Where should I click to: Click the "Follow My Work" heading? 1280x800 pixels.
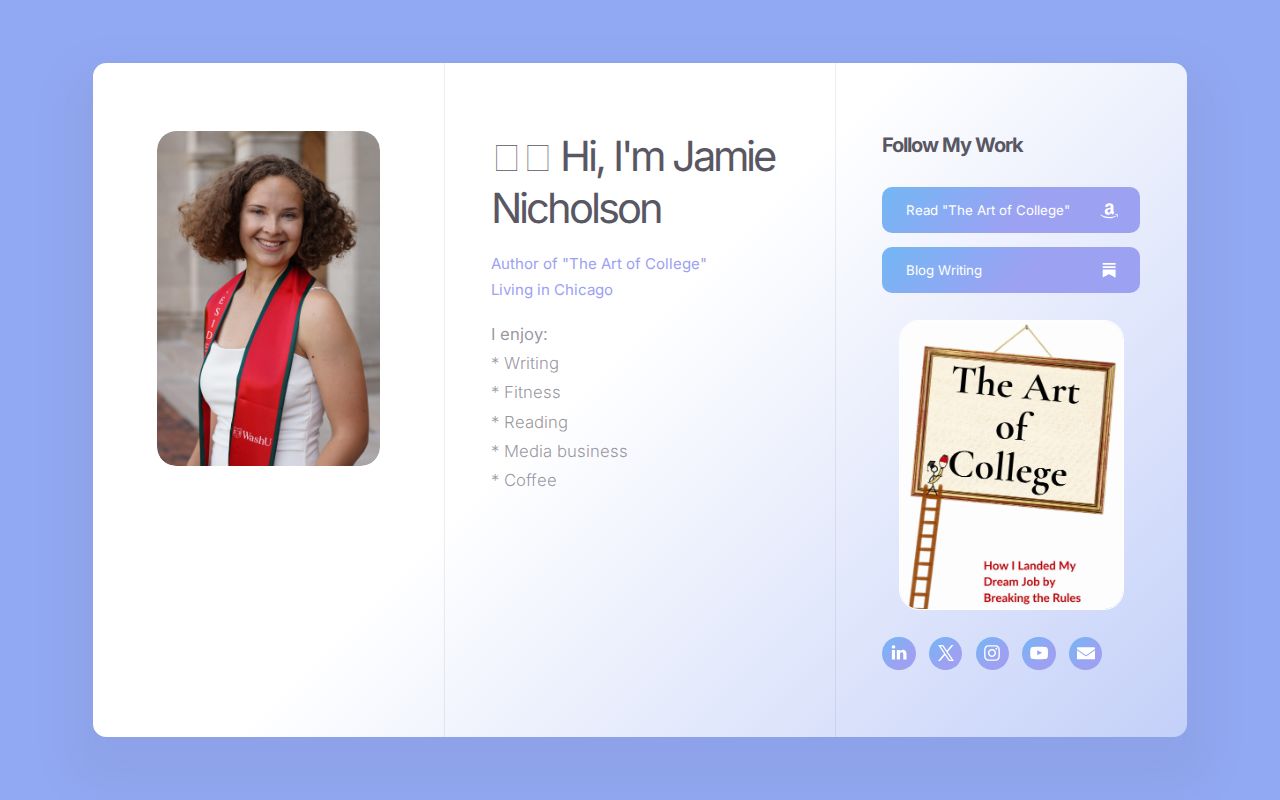[952, 145]
